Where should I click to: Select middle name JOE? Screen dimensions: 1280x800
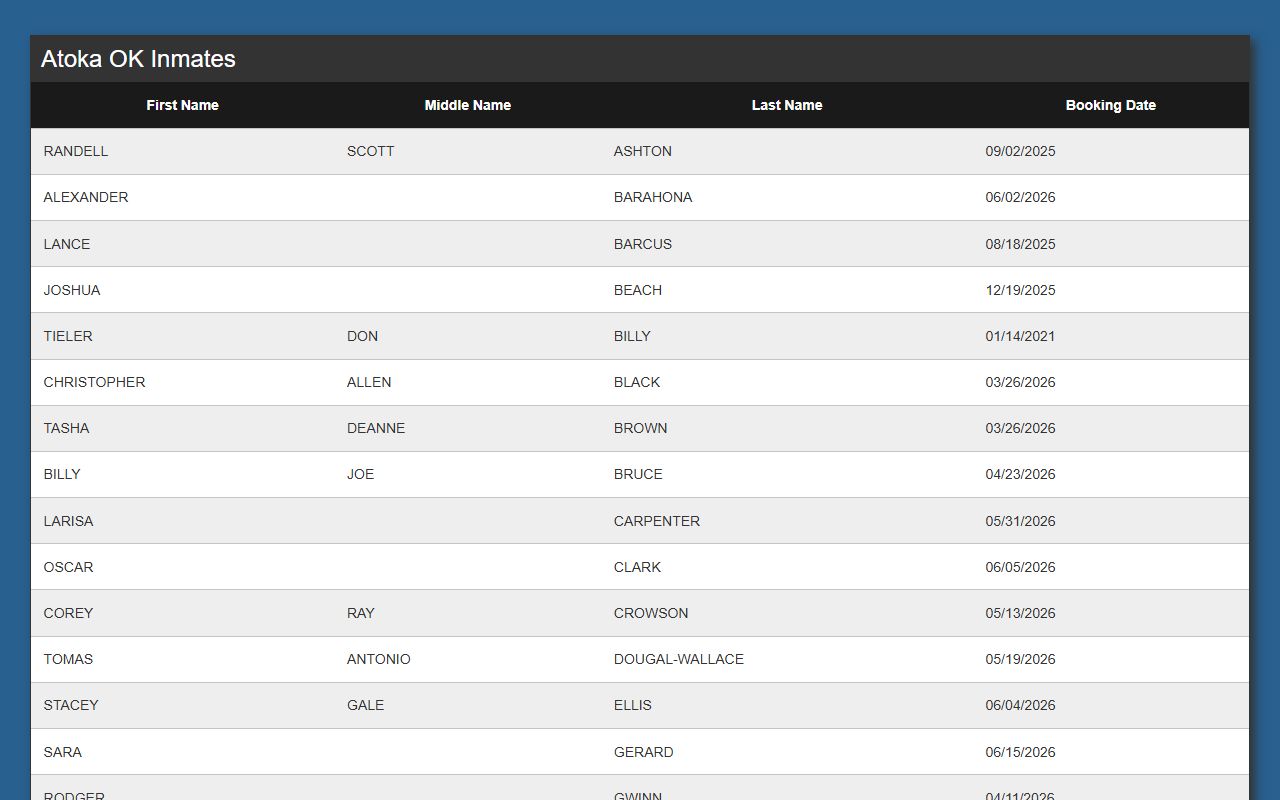pos(360,474)
